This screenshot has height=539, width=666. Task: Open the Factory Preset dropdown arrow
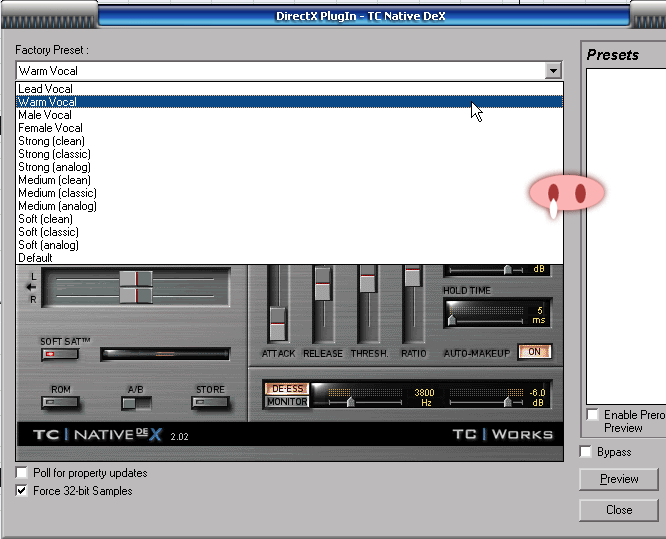click(553, 71)
